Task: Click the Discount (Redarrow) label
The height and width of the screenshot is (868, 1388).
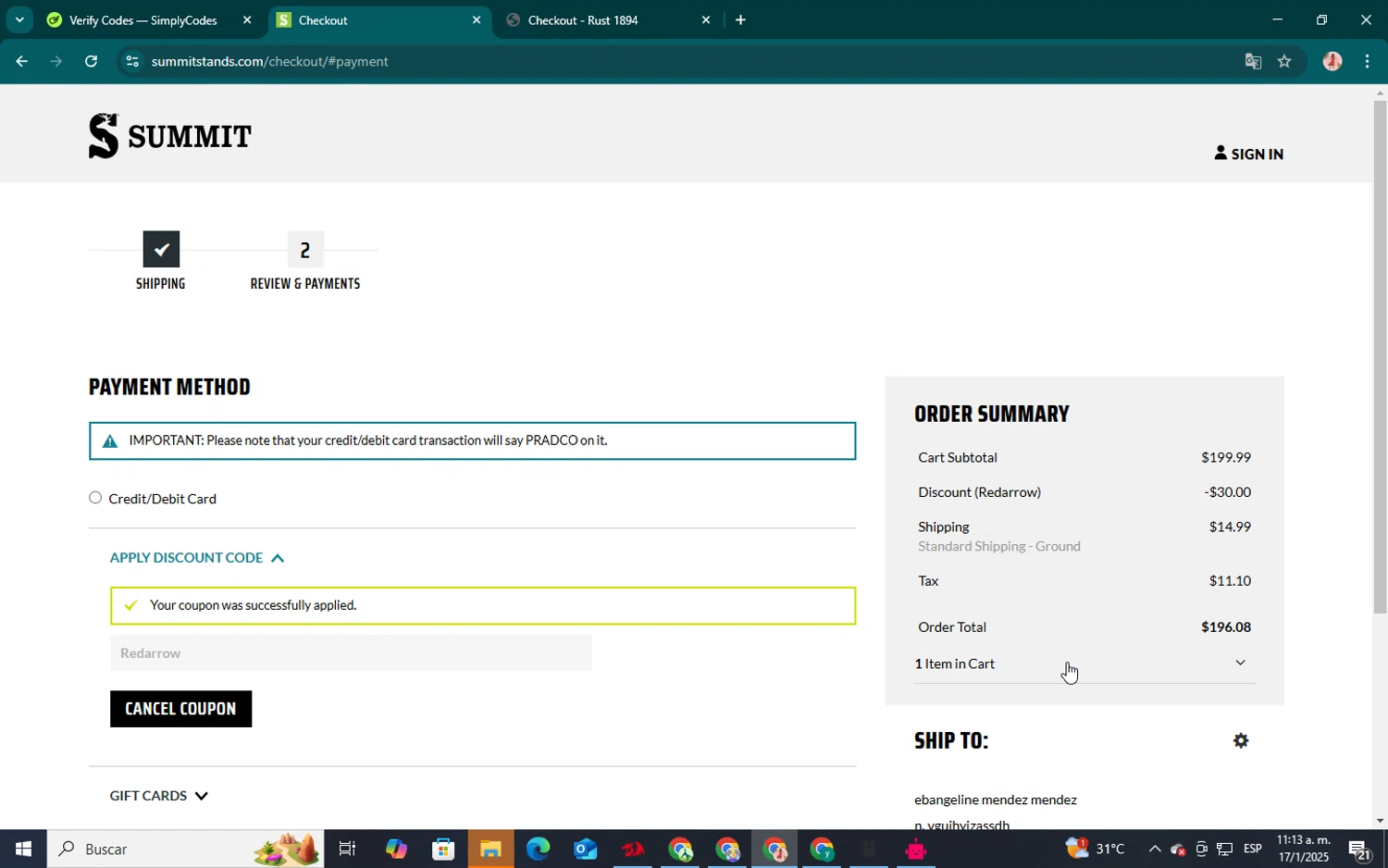Action: coord(979,491)
